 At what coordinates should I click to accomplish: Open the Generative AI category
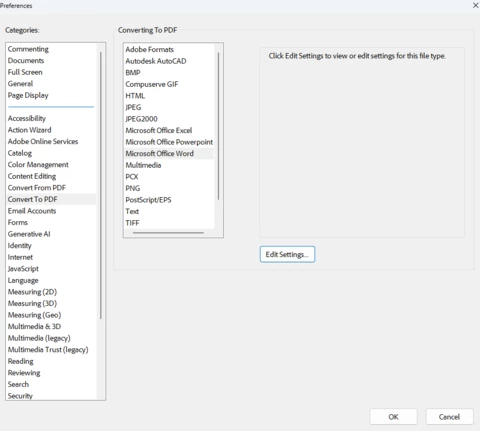(29, 234)
